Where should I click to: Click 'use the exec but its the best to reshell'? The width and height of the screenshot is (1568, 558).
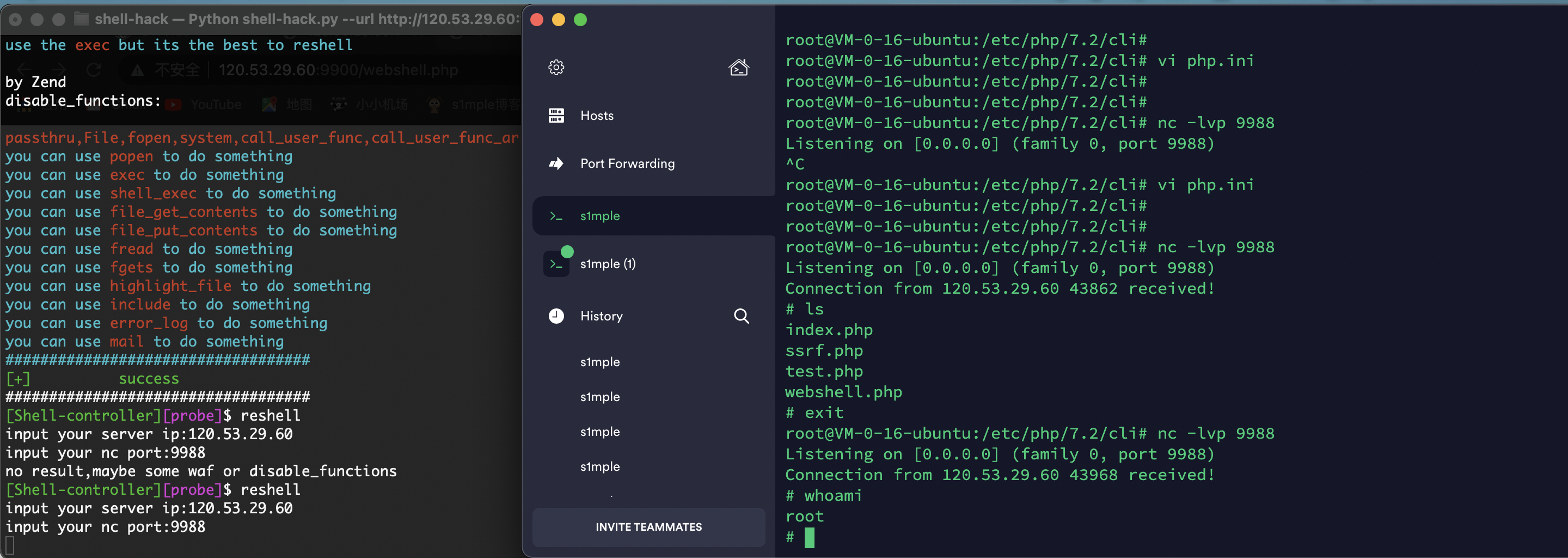(x=179, y=45)
